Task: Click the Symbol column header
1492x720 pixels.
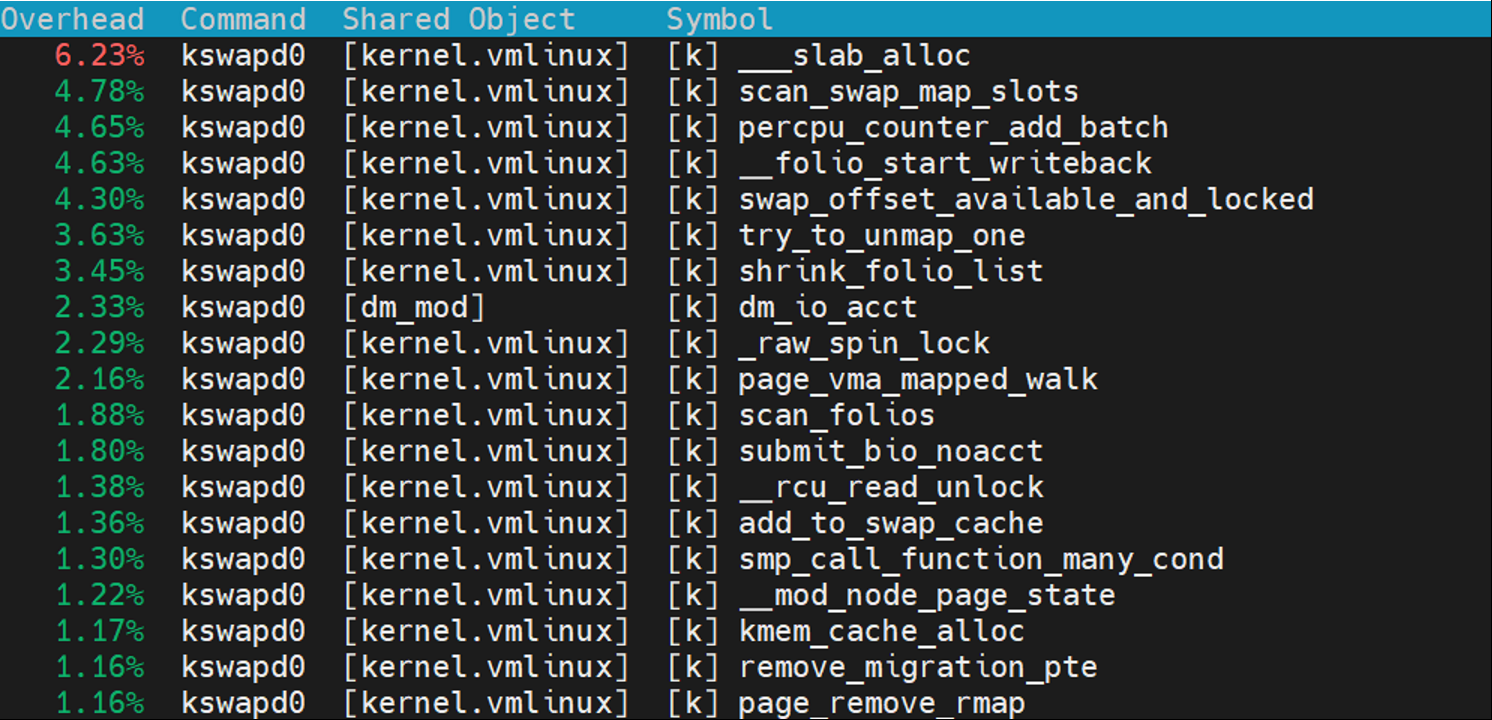Action: pos(720,19)
